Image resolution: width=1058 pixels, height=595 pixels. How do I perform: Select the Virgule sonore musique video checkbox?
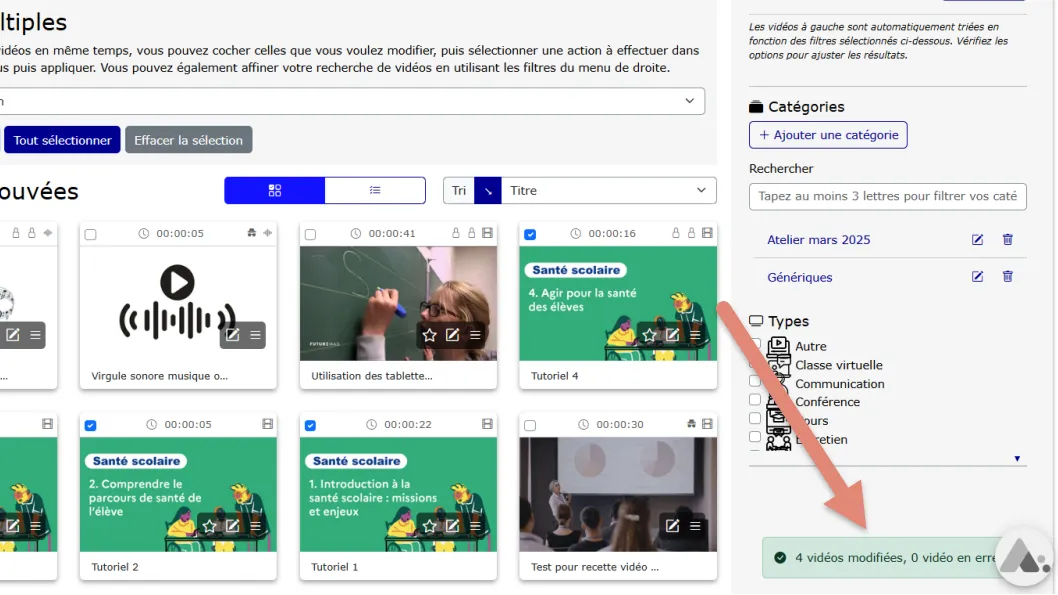[x=90, y=235]
